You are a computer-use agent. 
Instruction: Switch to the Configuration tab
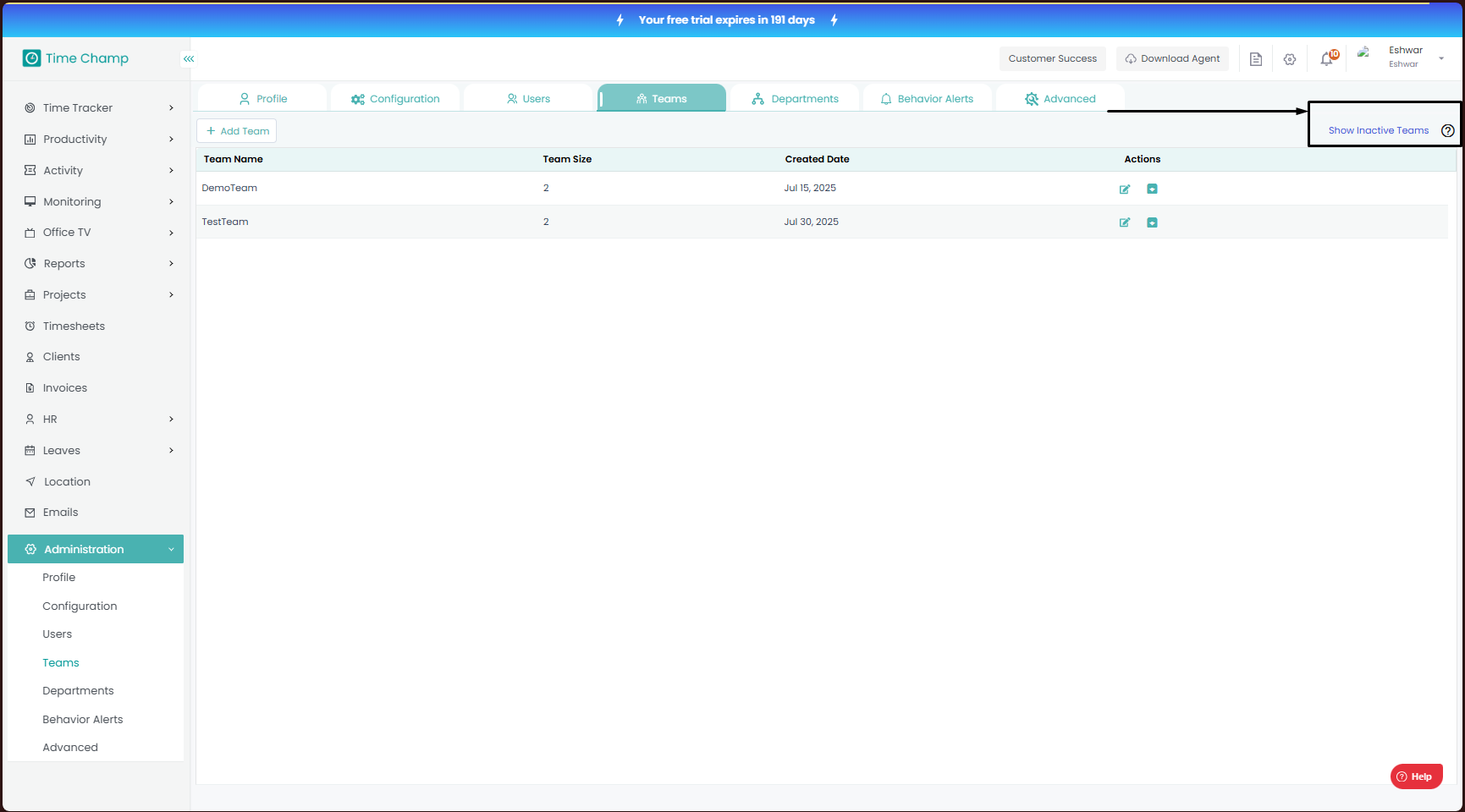(x=395, y=98)
